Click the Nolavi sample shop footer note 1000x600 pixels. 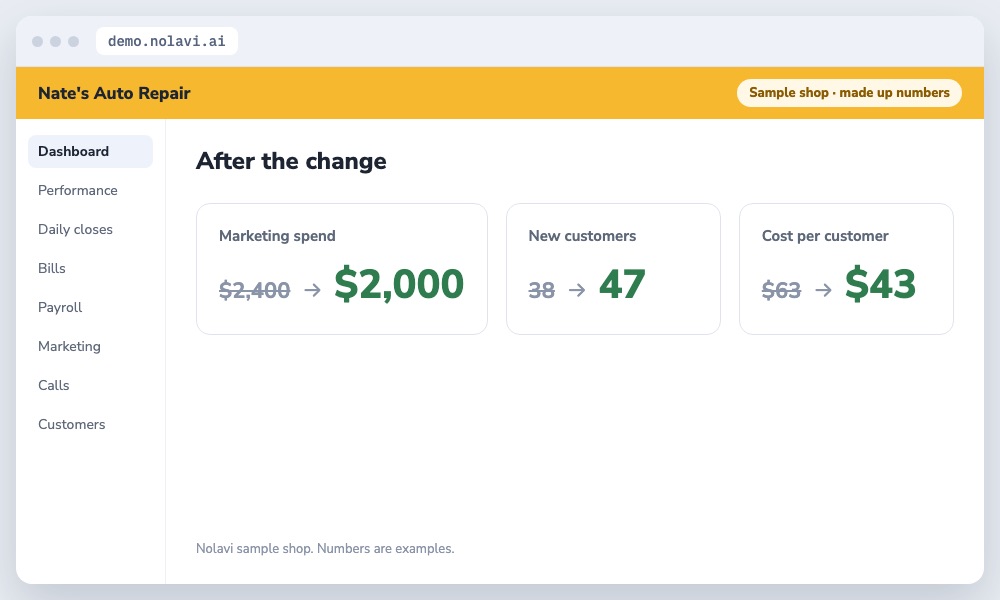click(x=325, y=548)
